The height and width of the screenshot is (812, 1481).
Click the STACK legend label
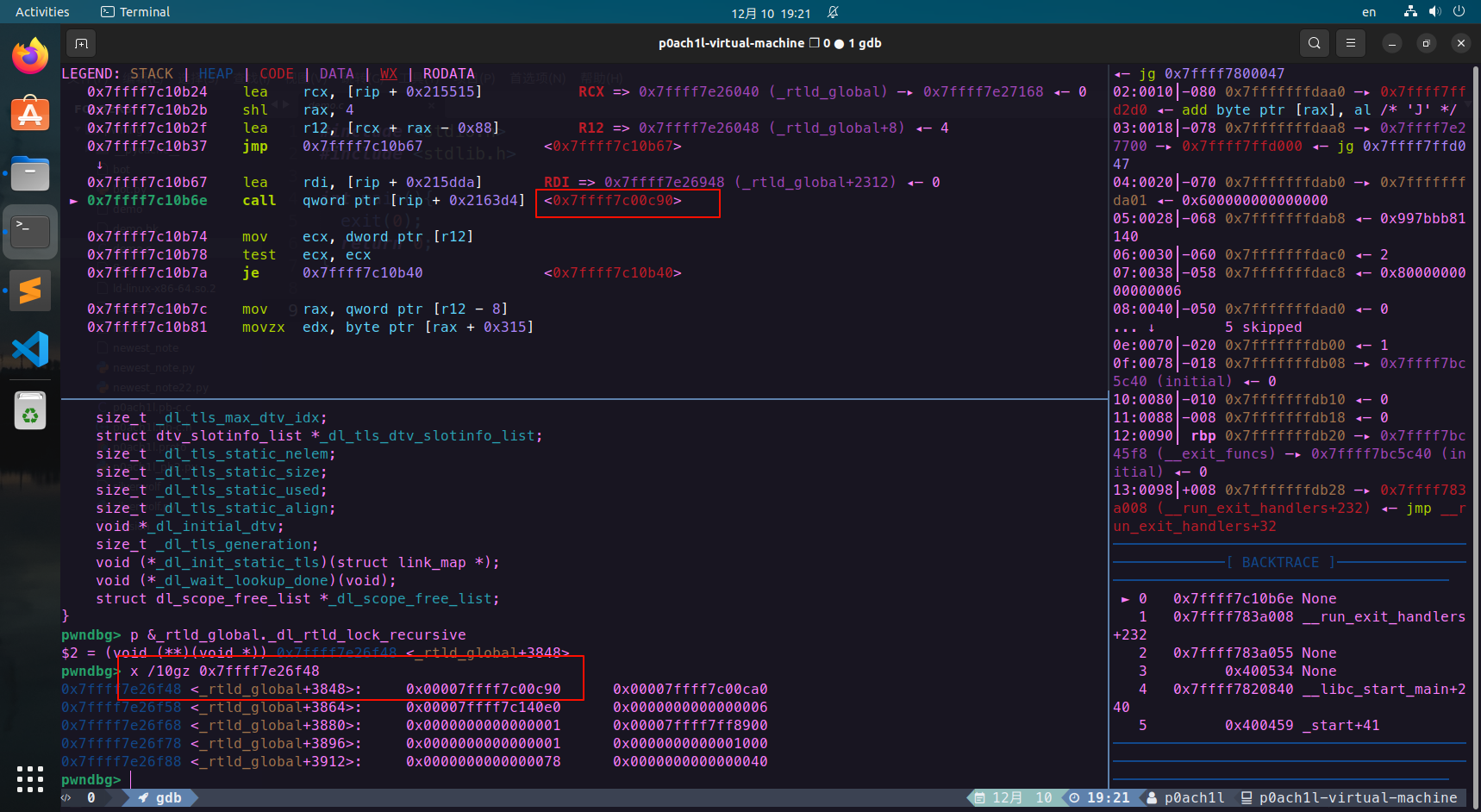152,73
